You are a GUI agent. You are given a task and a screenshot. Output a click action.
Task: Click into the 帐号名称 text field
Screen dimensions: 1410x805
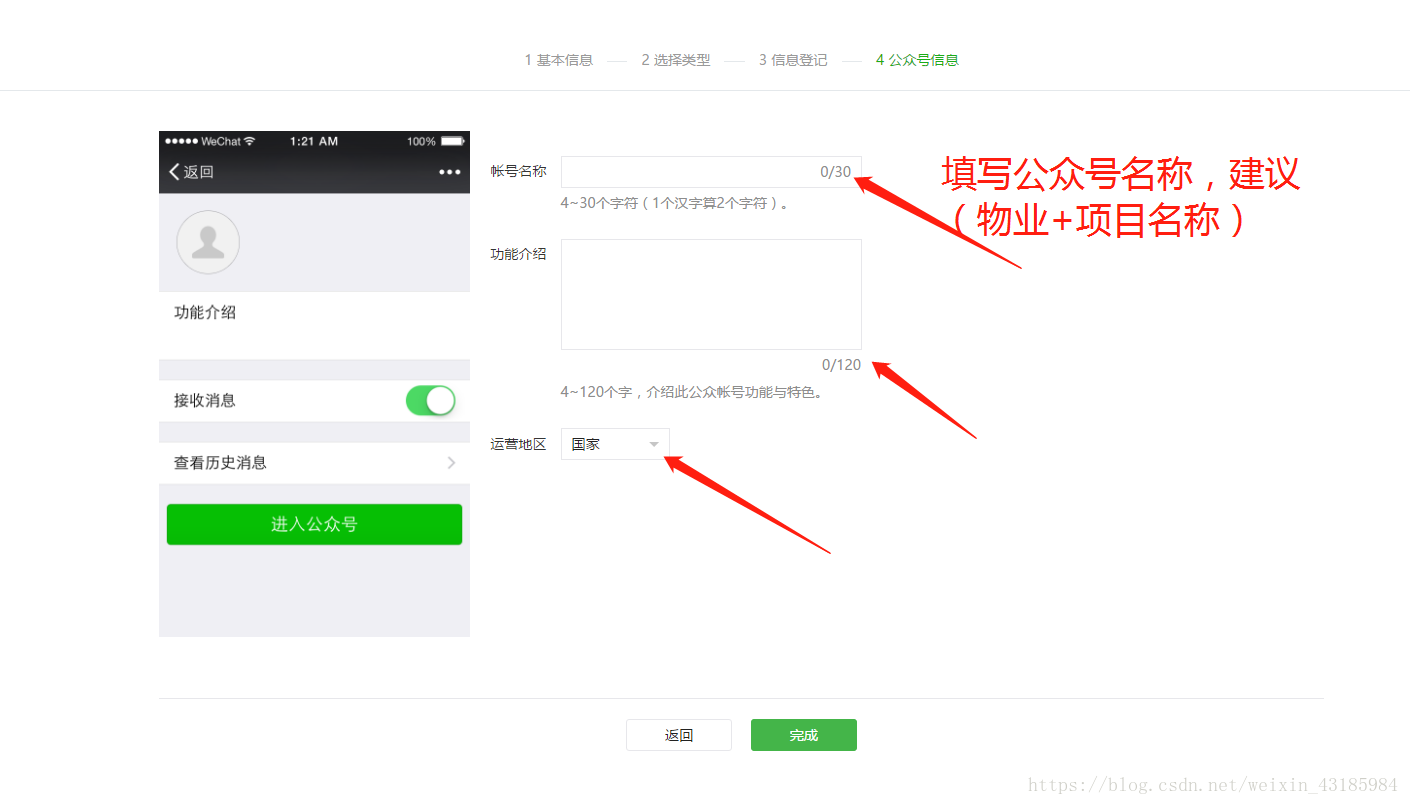point(690,172)
